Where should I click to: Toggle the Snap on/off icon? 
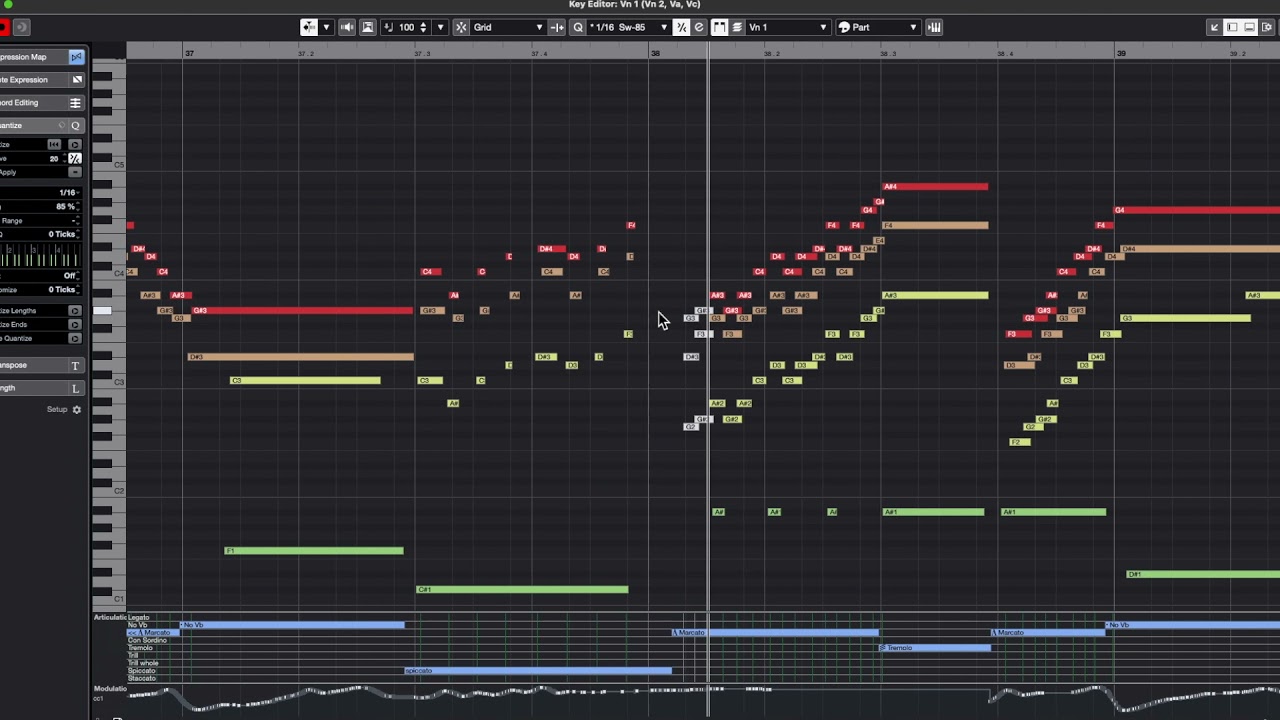click(461, 27)
